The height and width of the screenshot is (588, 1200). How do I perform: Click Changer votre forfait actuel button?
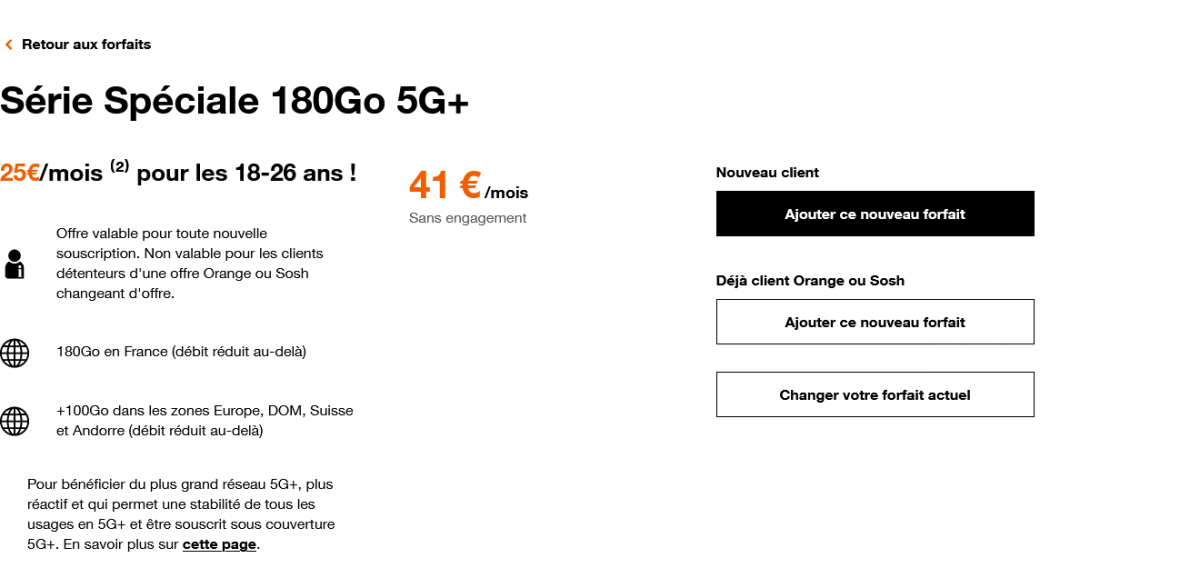point(874,395)
